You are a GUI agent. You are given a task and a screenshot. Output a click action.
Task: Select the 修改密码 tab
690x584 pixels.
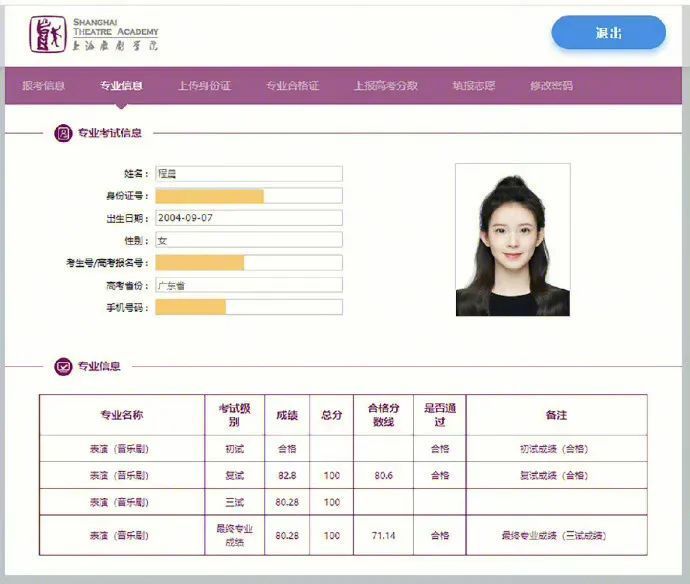coord(551,86)
